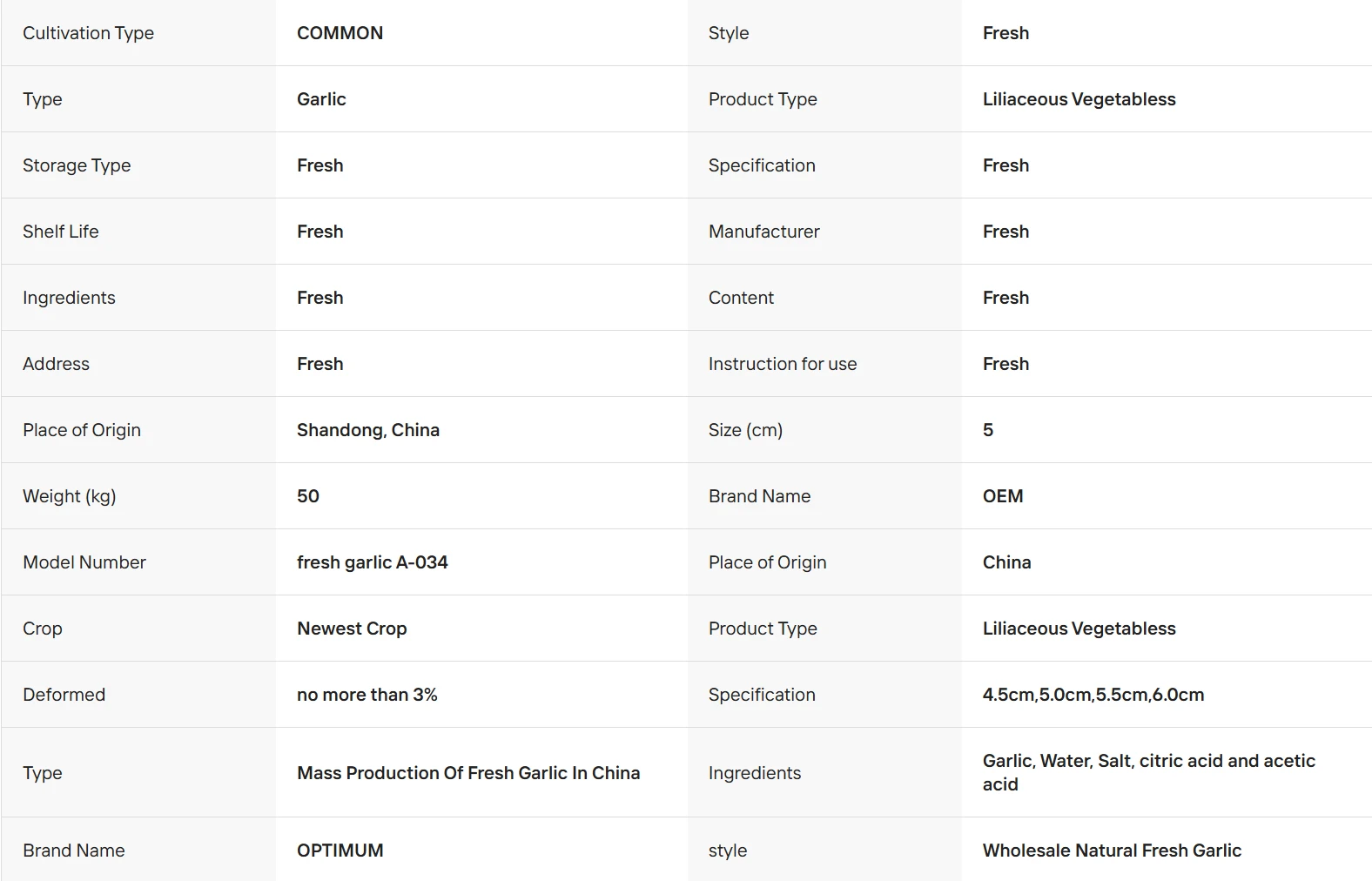Click the Garlic, Water, Salt ingredients value
Viewport: 1372px width, 881px height.
click(1149, 772)
